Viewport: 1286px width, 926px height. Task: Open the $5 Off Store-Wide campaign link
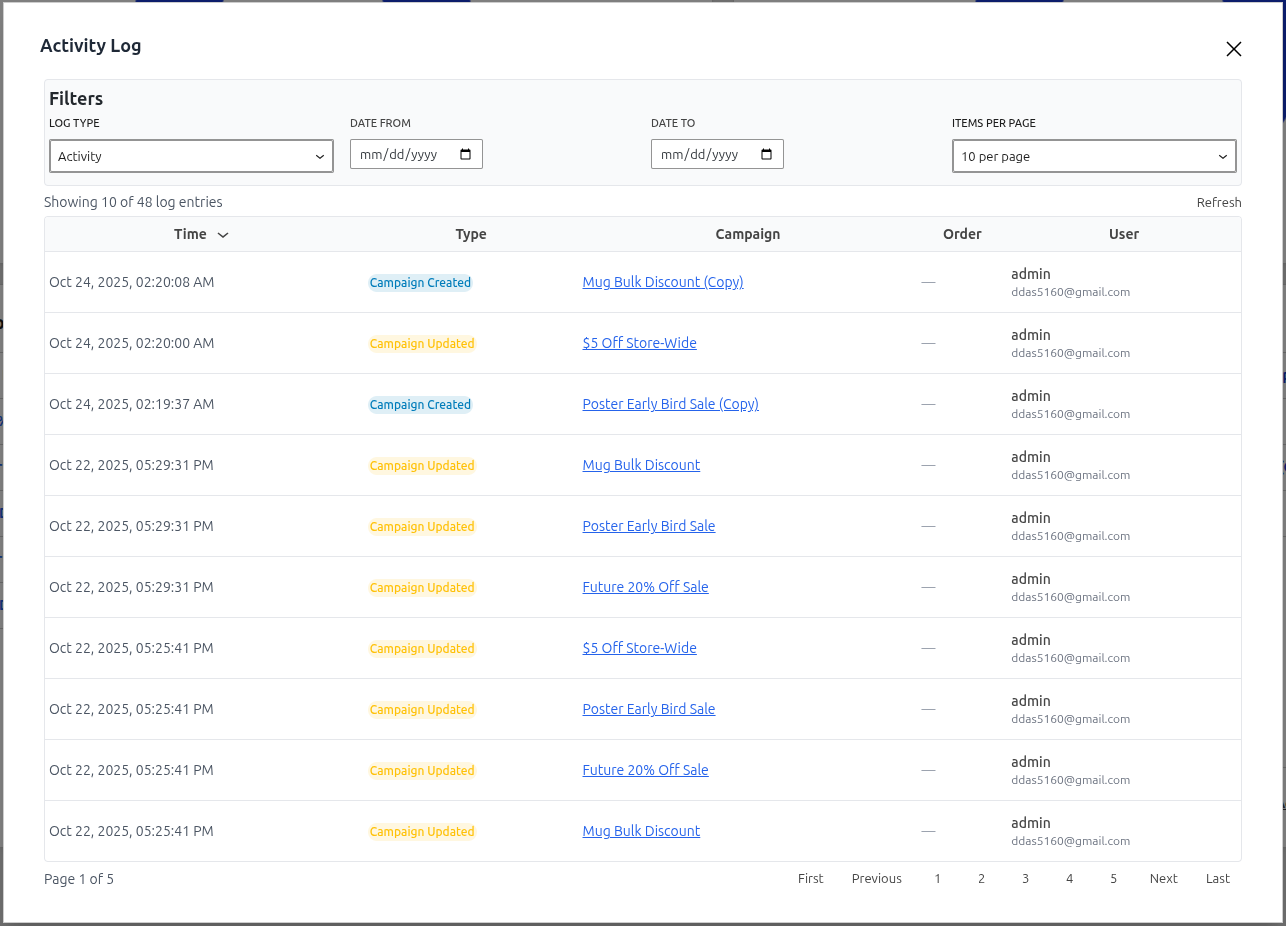[639, 343]
